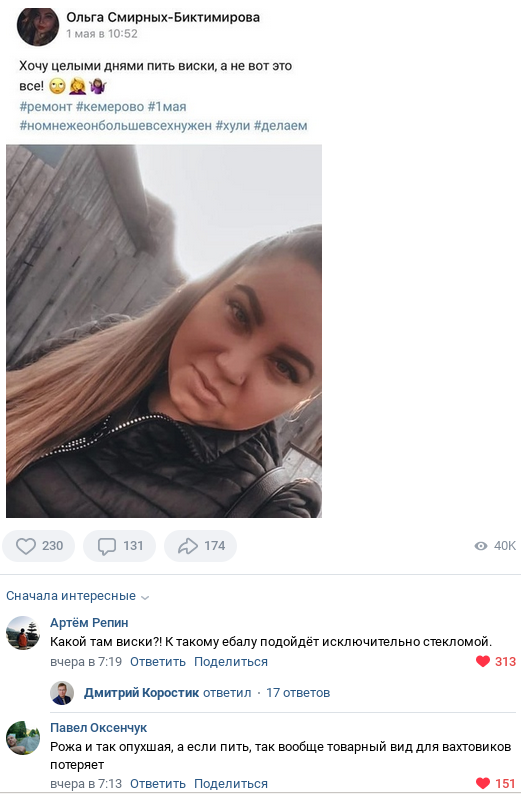Image resolution: width=521 pixels, height=794 pixels.
Task: Open Дмитрий Коростик's small avatar
Action: pos(62,693)
